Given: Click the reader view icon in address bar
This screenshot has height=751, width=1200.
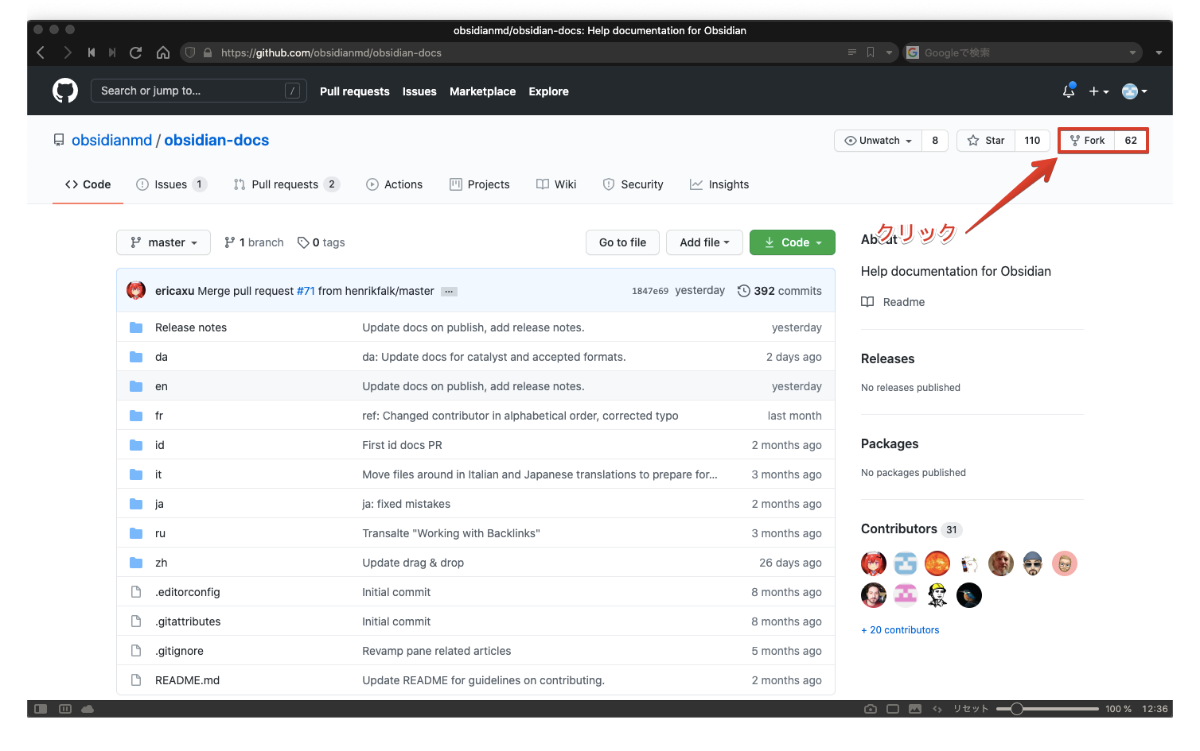Looking at the screenshot, I should coord(852,53).
